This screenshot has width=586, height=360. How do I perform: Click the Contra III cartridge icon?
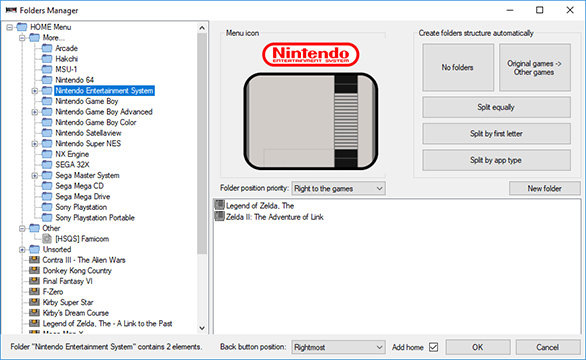(x=34, y=260)
